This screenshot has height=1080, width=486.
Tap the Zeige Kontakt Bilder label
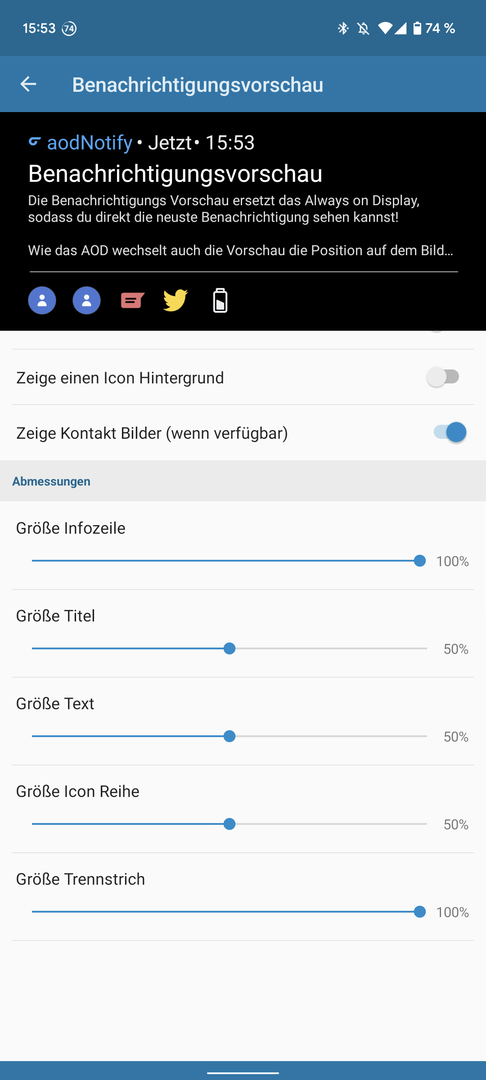click(152, 433)
